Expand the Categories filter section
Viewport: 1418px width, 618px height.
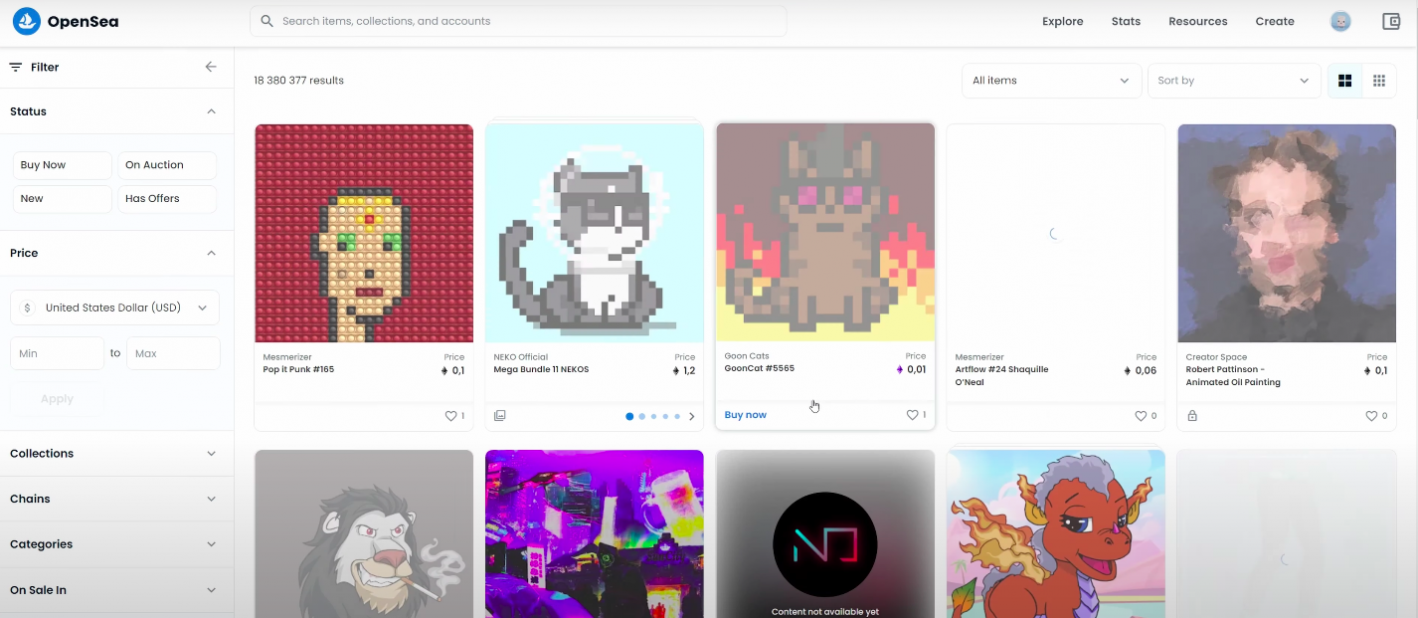pos(117,545)
